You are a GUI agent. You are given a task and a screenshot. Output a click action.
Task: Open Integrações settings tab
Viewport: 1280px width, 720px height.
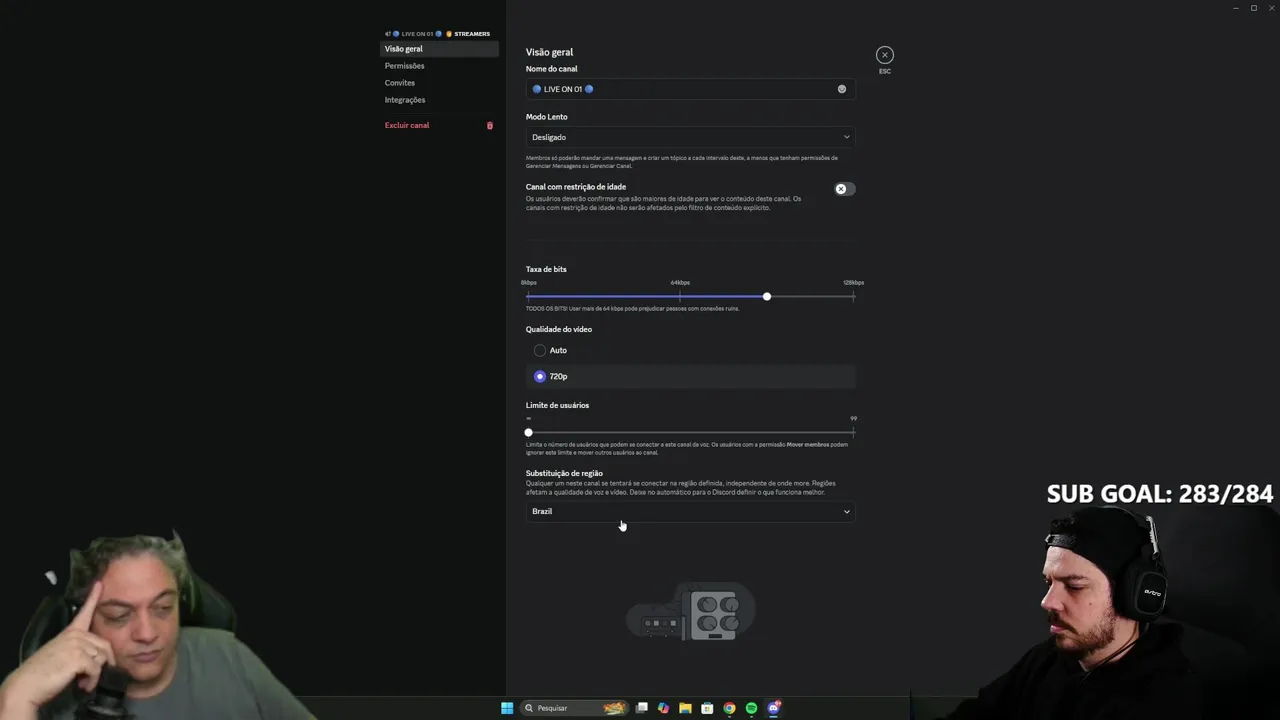(439, 100)
